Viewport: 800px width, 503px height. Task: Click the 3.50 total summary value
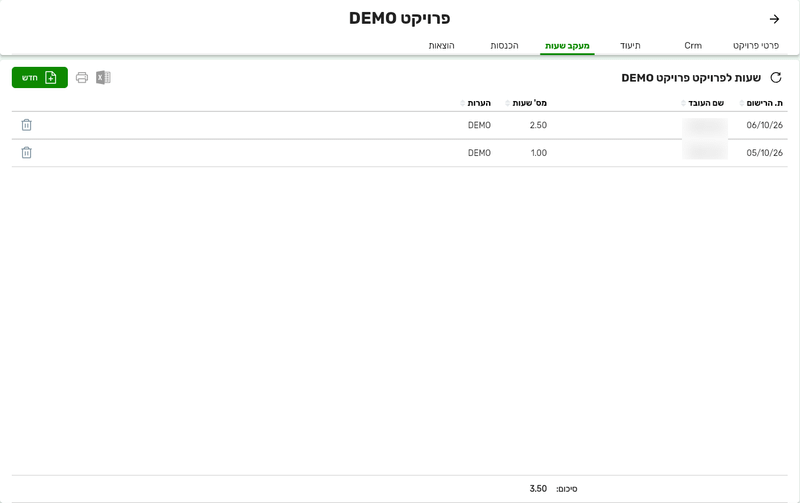coord(538,489)
